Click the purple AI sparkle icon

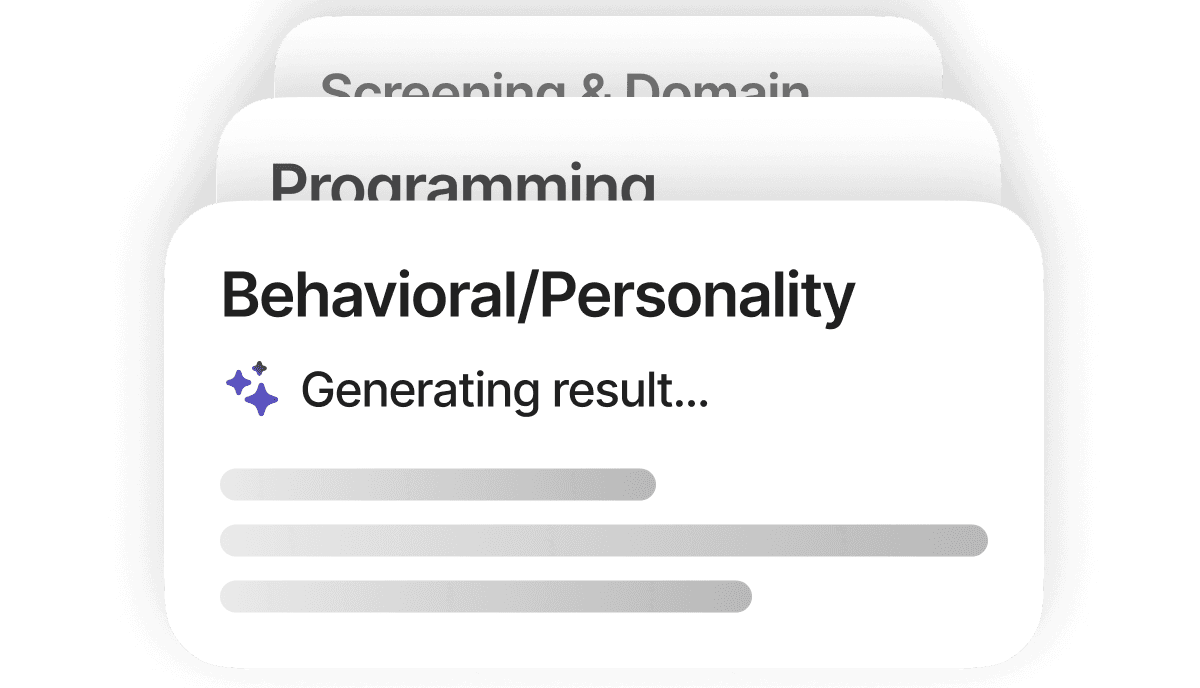[251, 389]
